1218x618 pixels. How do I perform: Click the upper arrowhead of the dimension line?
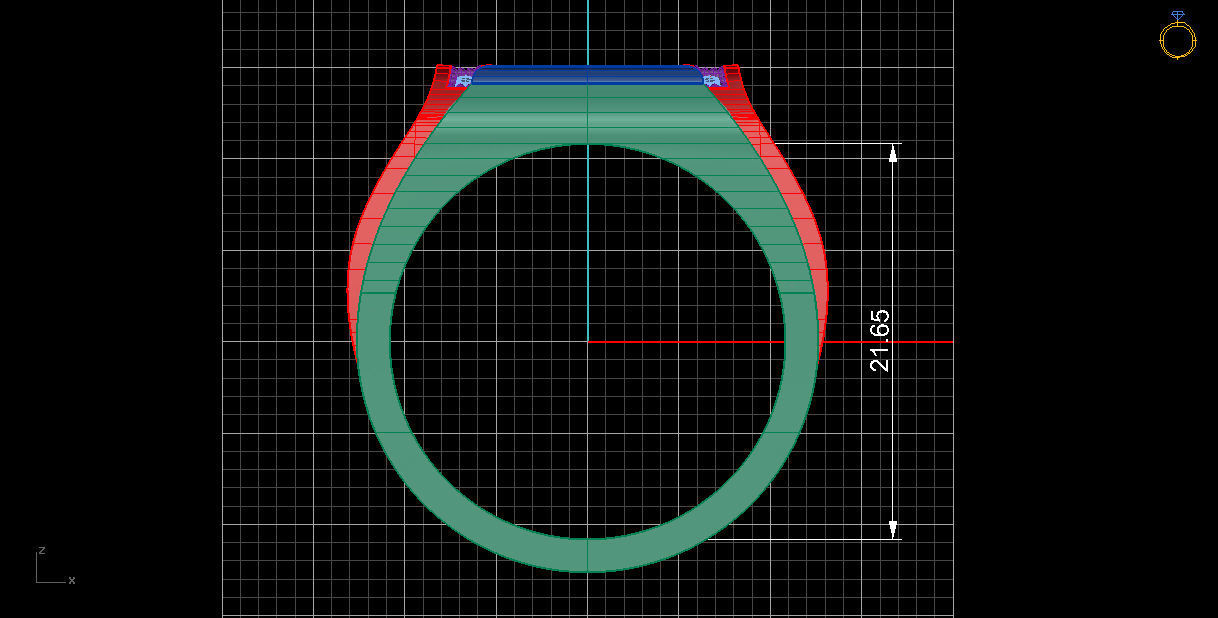pos(893,153)
